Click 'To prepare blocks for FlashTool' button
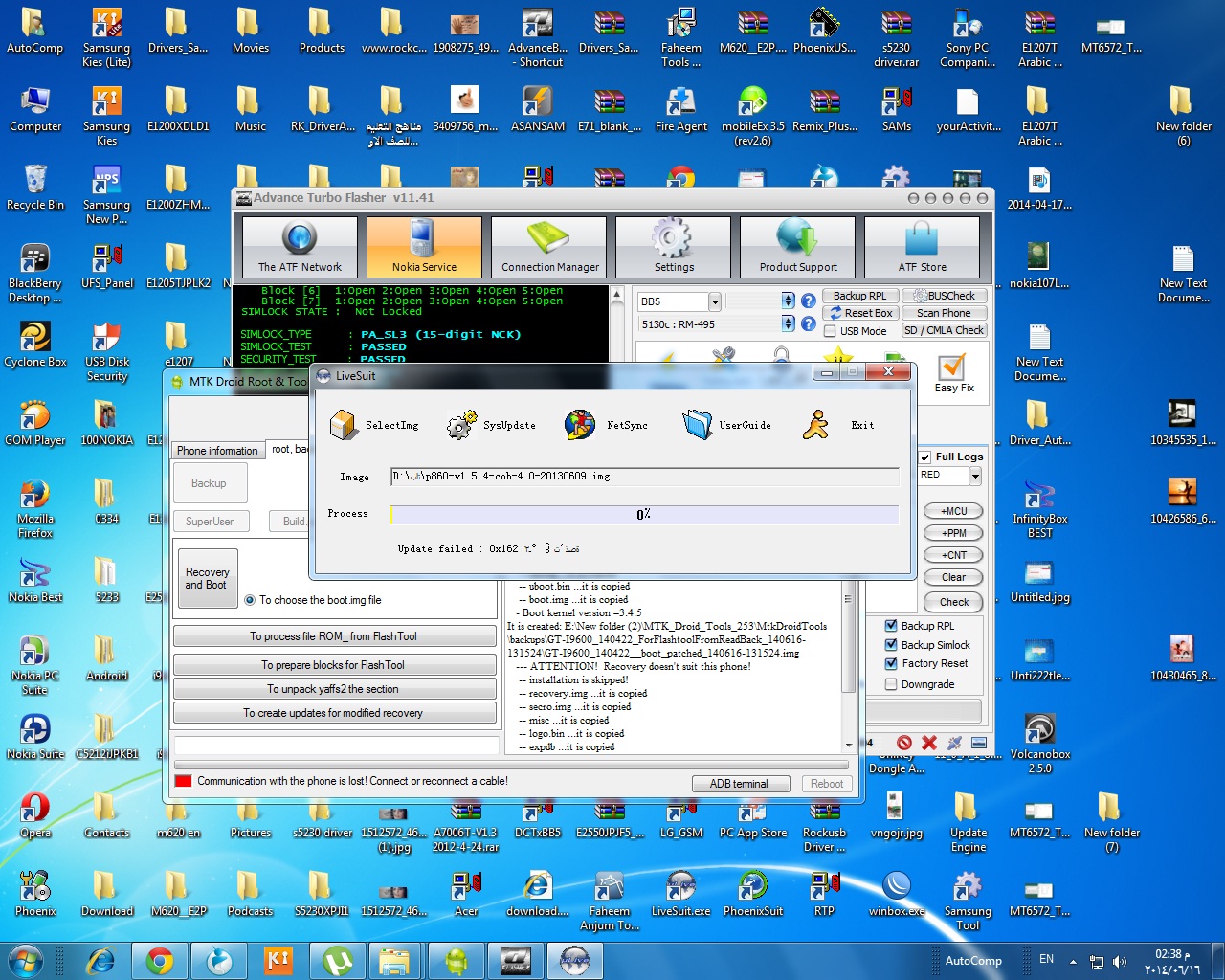The image size is (1225, 980). [x=334, y=665]
